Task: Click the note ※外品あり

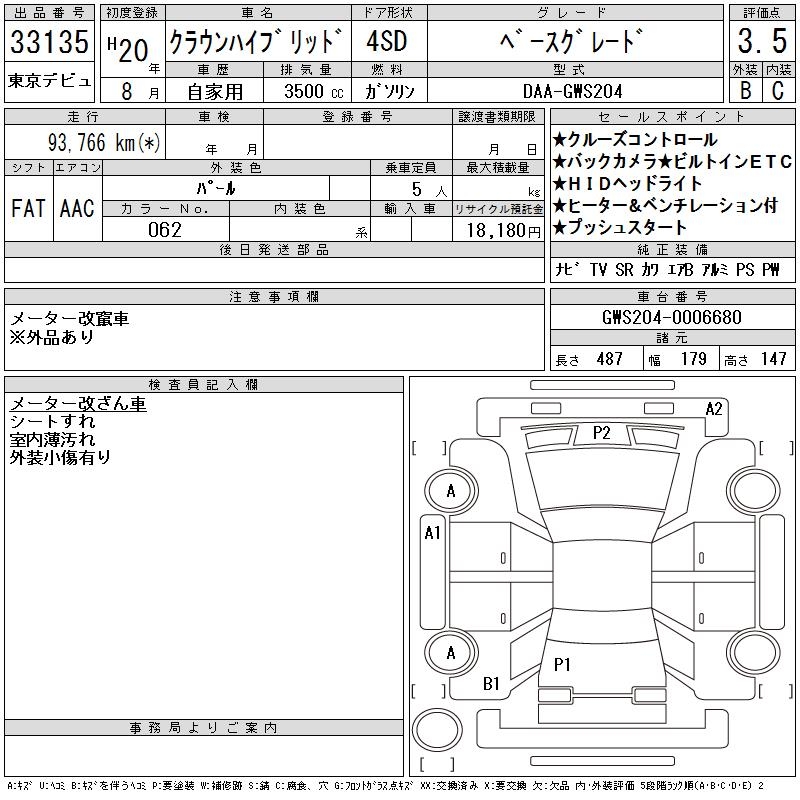Action: (52, 337)
